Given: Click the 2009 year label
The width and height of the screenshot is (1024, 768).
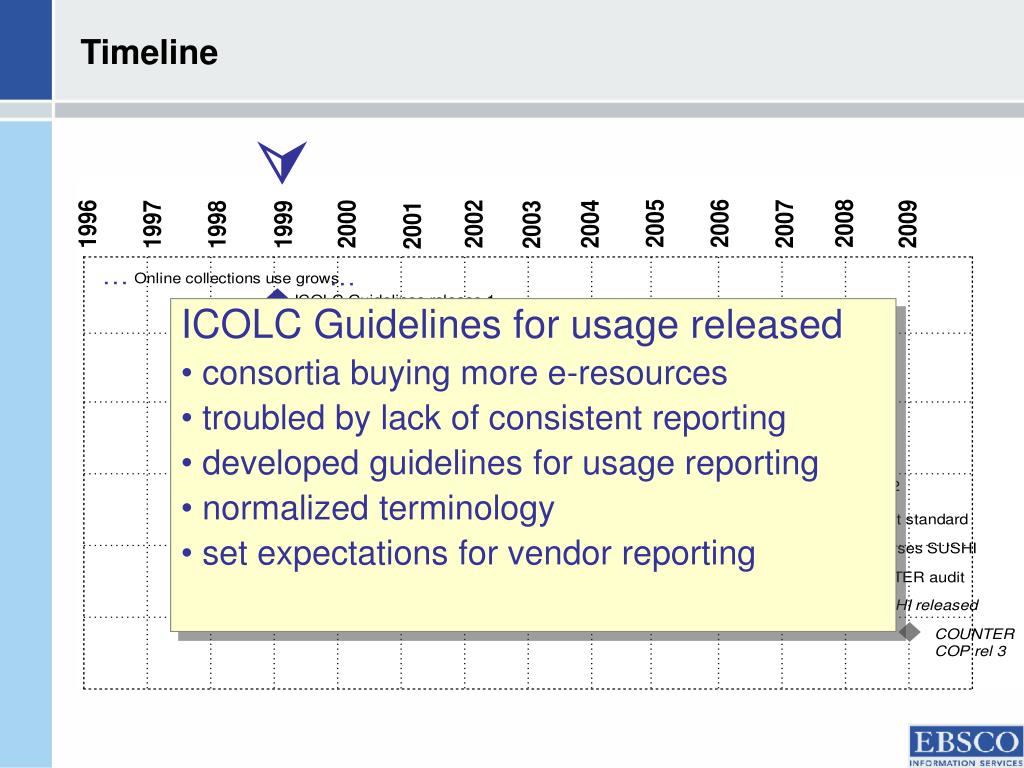Looking at the screenshot, I should point(908,224).
